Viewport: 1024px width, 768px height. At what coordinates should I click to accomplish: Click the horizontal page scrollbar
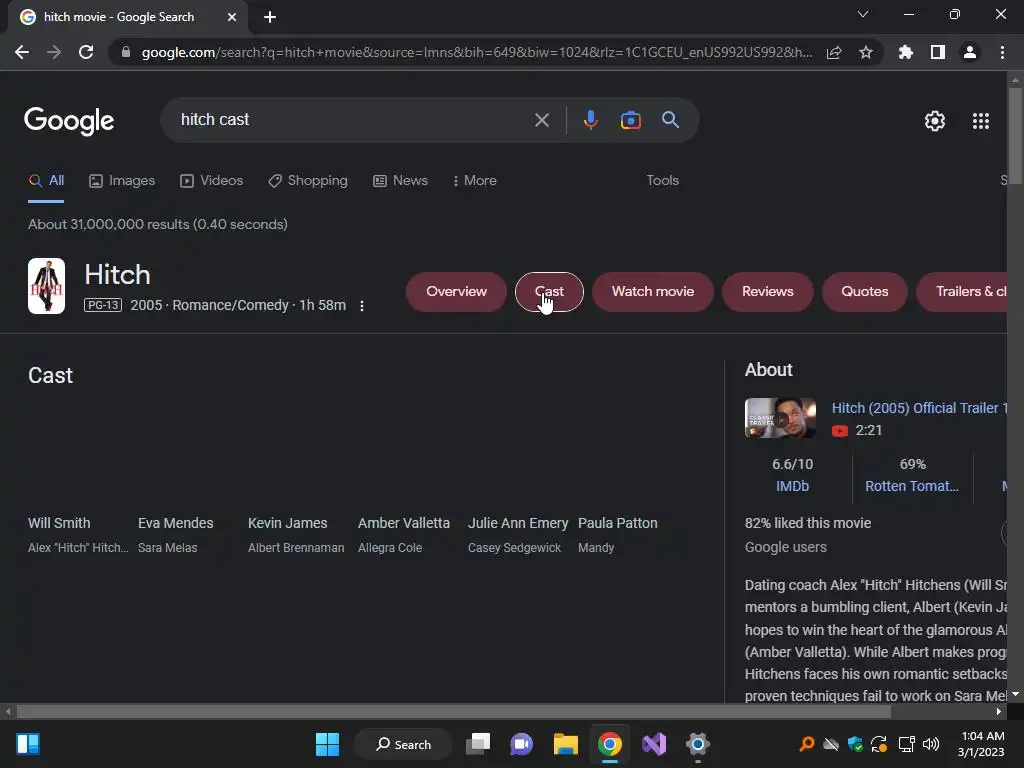pos(454,712)
